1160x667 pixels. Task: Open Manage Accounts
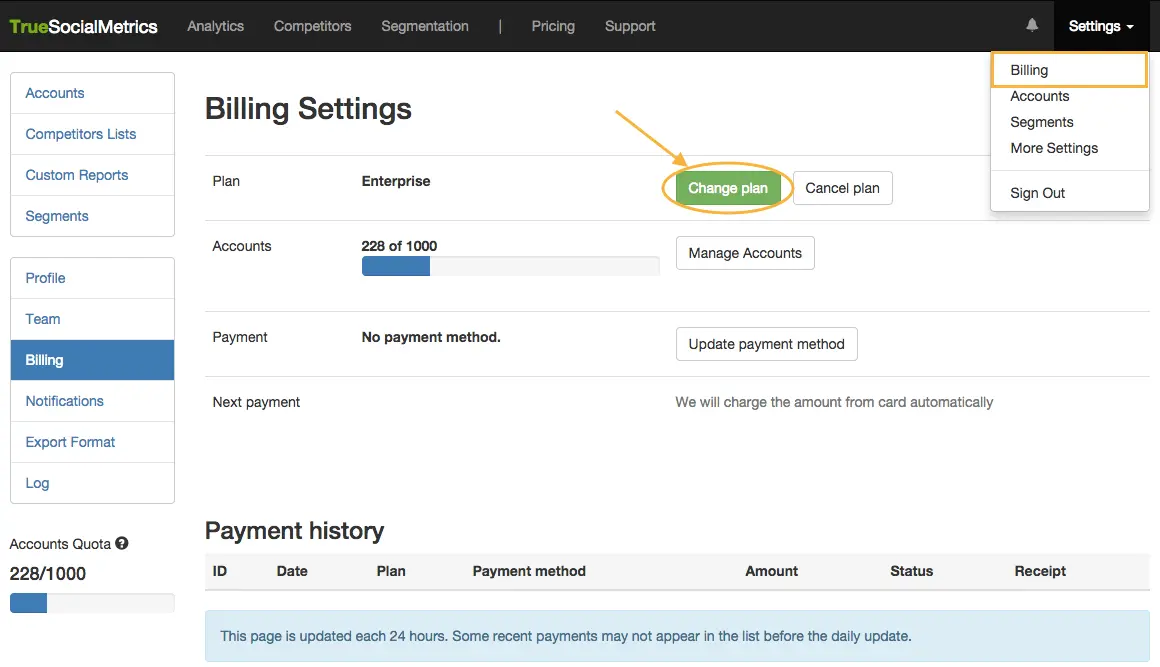click(x=745, y=253)
